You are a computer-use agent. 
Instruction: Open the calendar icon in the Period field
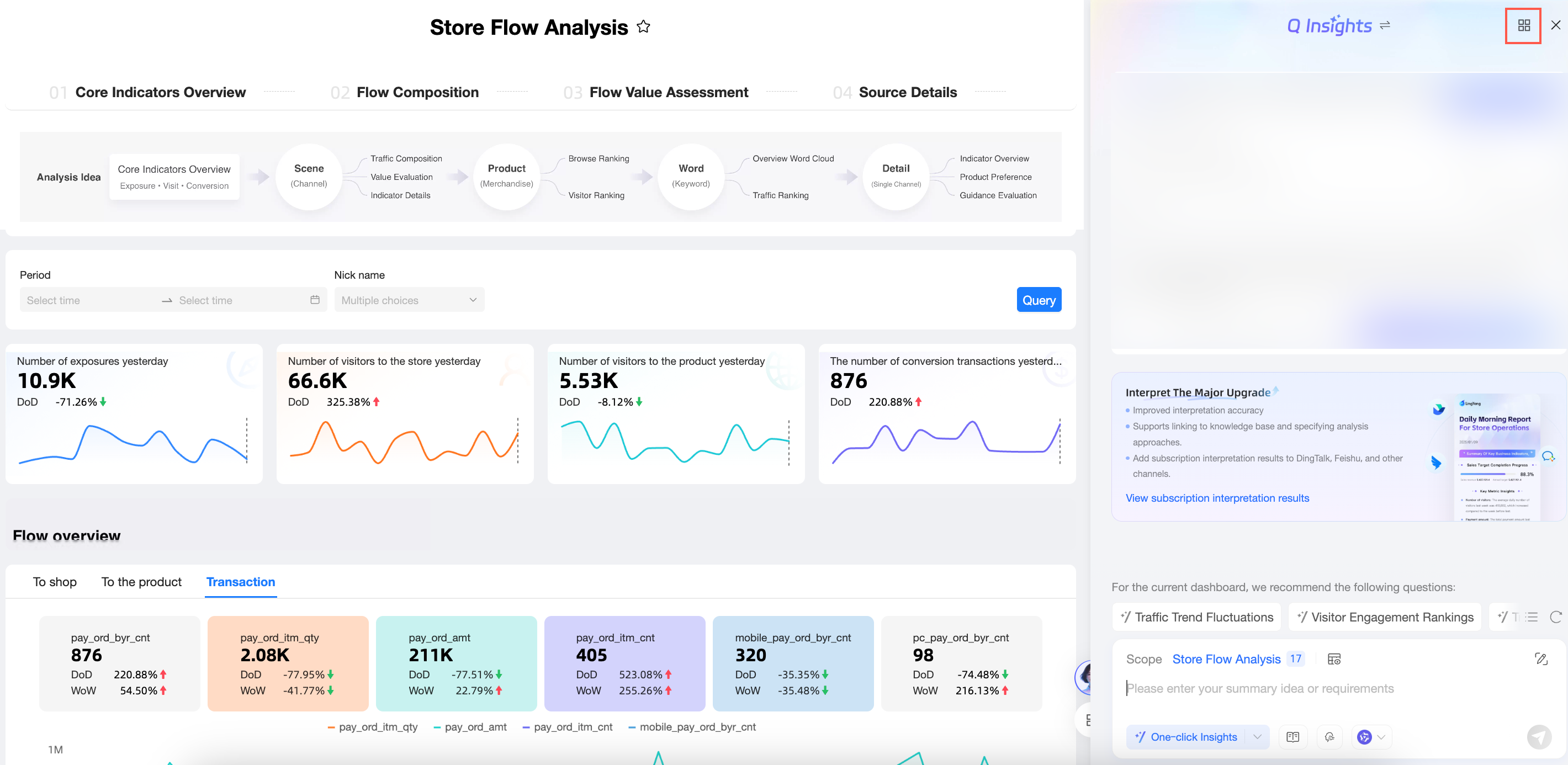click(315, 299)
